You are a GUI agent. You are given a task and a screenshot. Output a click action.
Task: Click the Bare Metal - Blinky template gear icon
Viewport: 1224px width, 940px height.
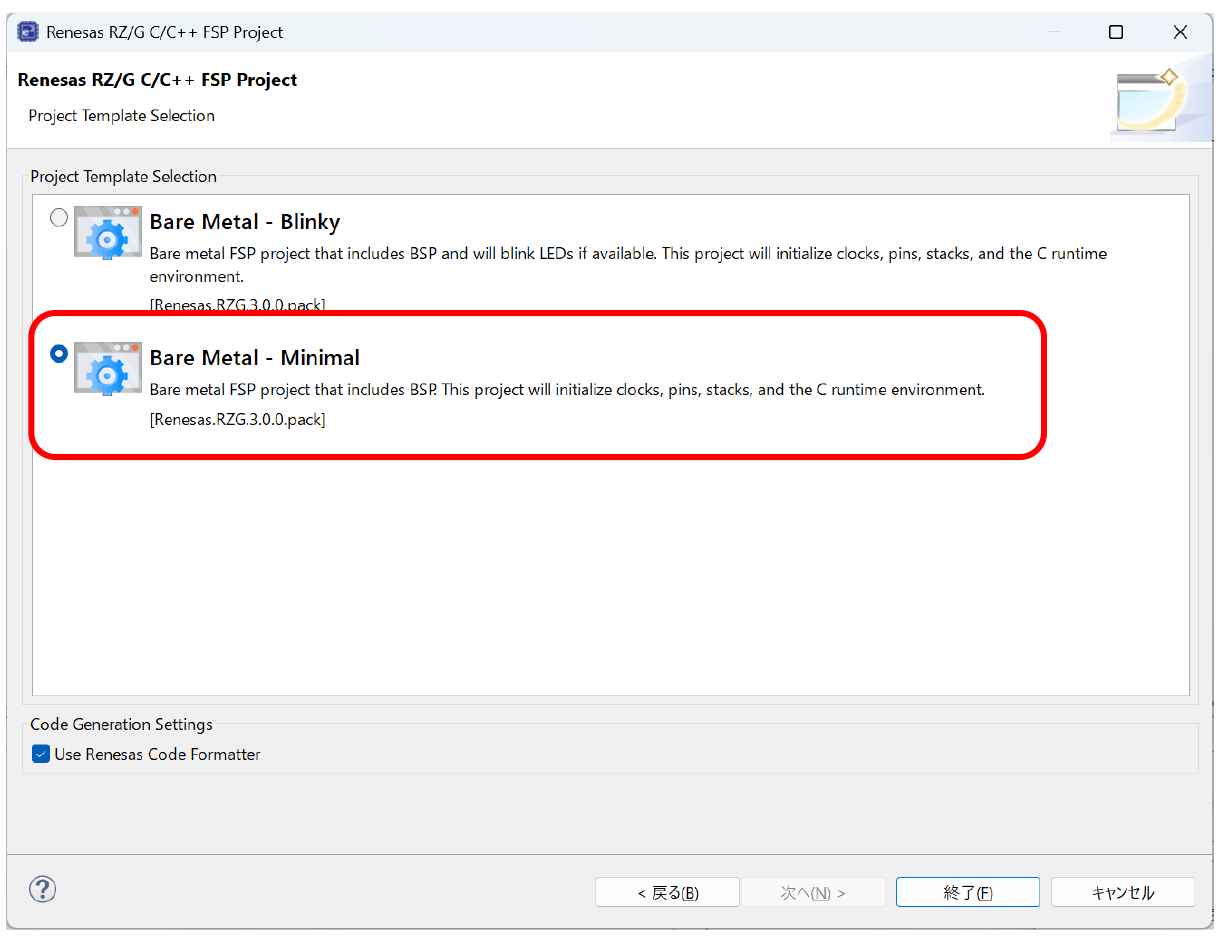coord(107,232)
